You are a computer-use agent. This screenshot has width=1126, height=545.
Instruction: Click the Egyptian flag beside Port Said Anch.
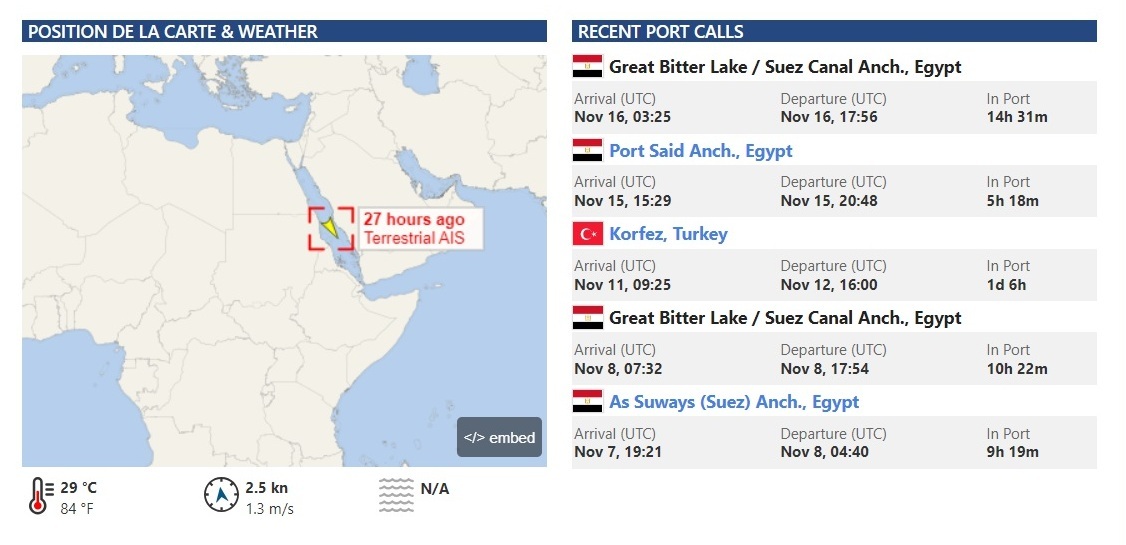click(x=587, y=150)
